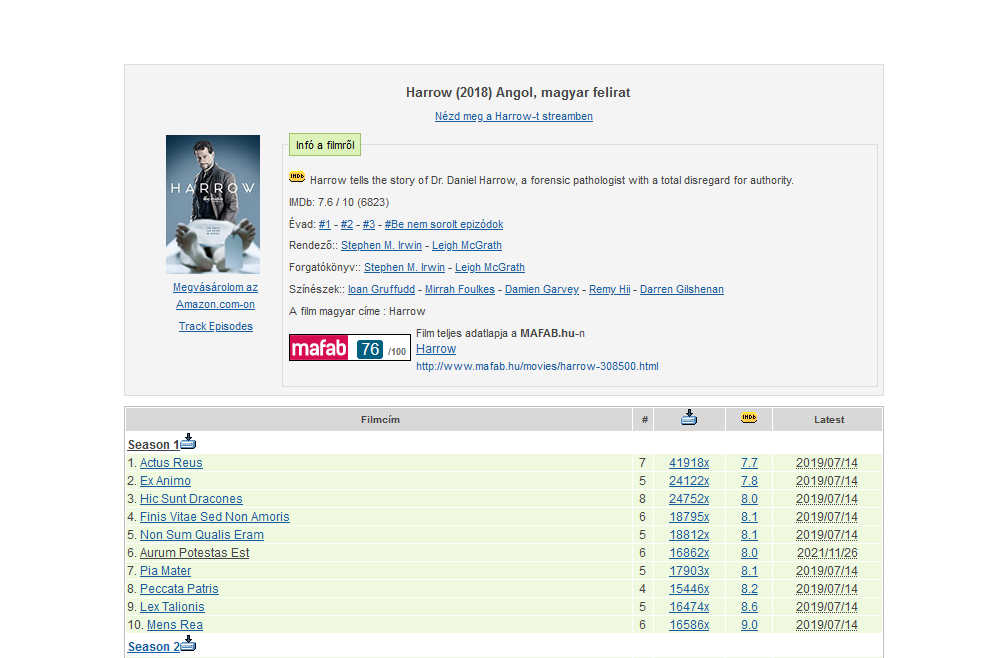Open episode 'Pia Mater'
This screenshot has height=658, width=990.
[165, 571]
